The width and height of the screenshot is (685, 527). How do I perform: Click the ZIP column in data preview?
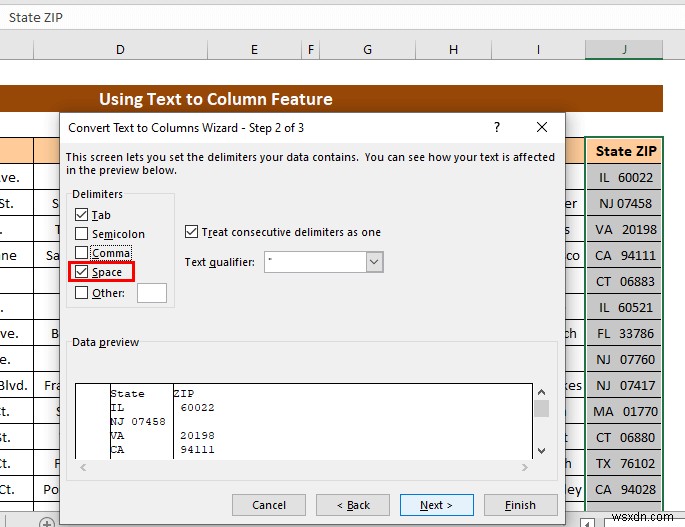click(353, 421)
